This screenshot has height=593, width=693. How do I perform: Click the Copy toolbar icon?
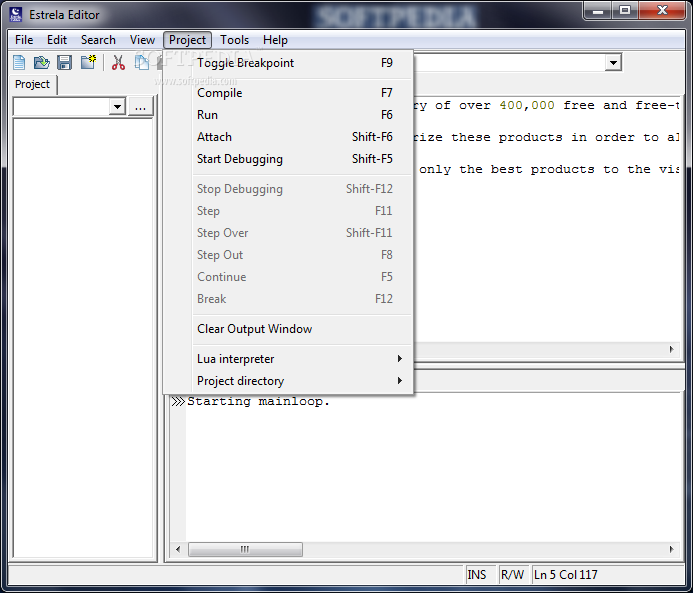142,62
